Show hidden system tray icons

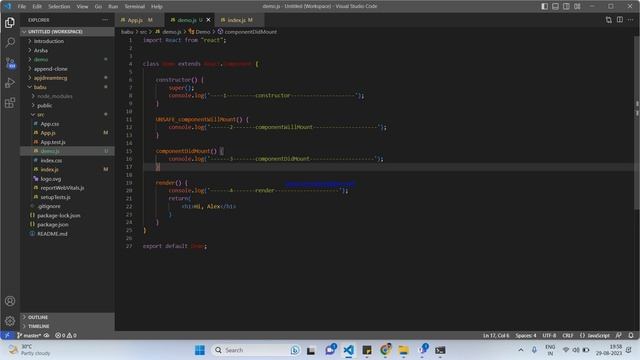[520, 350]
